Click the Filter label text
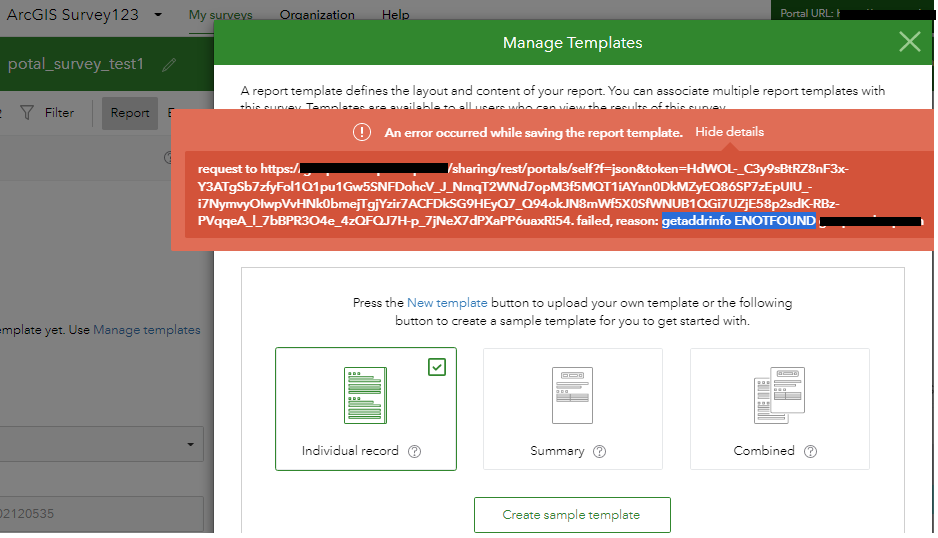 [59, 113]
